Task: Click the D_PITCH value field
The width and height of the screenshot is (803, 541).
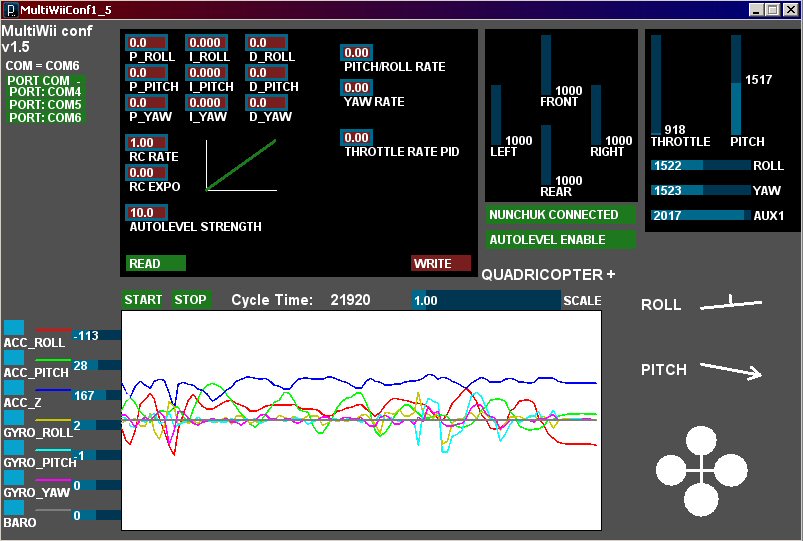Action: 267,72
